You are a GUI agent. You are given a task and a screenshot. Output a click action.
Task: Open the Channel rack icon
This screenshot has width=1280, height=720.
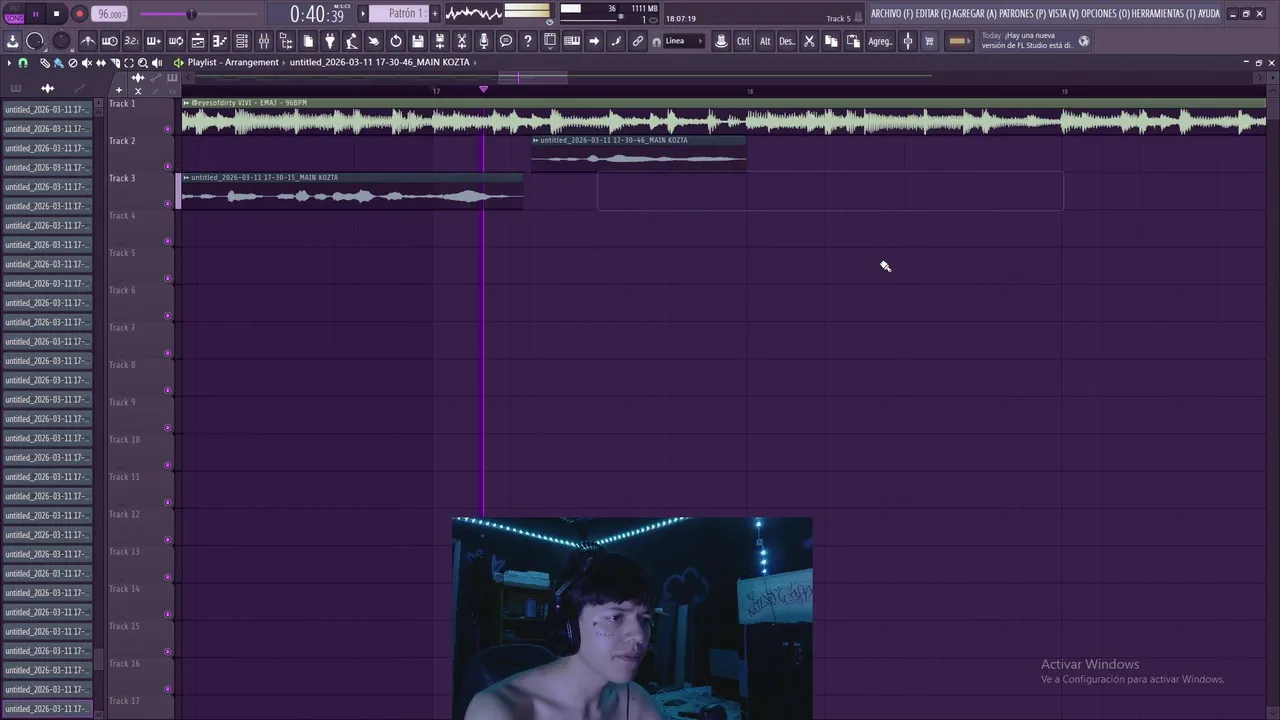(242, 41)
